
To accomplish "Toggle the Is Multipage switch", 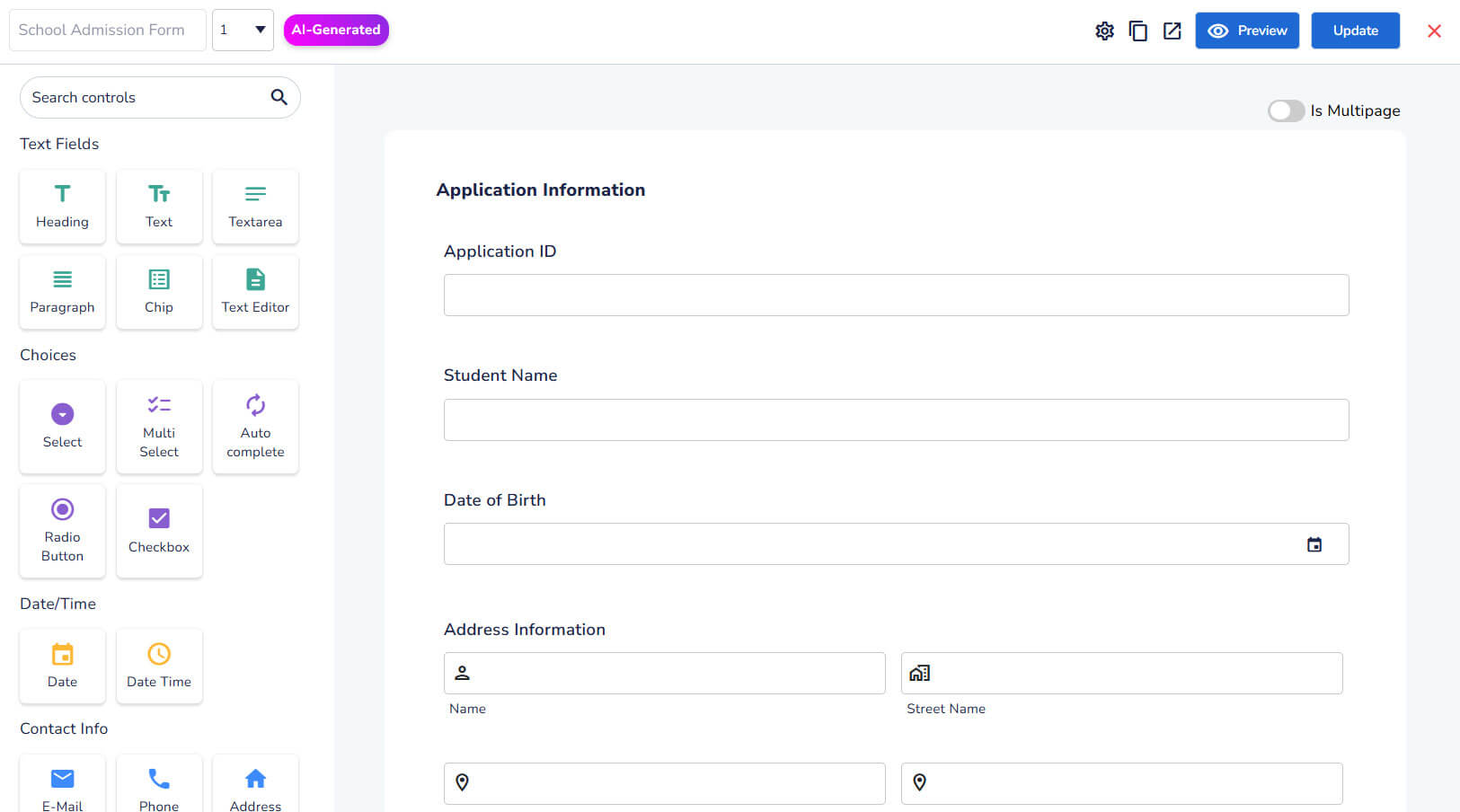I will [x=1286, y=110].
